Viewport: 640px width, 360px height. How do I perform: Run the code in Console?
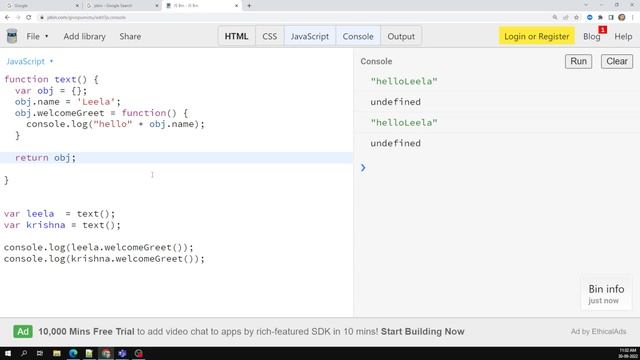(578, 61)
